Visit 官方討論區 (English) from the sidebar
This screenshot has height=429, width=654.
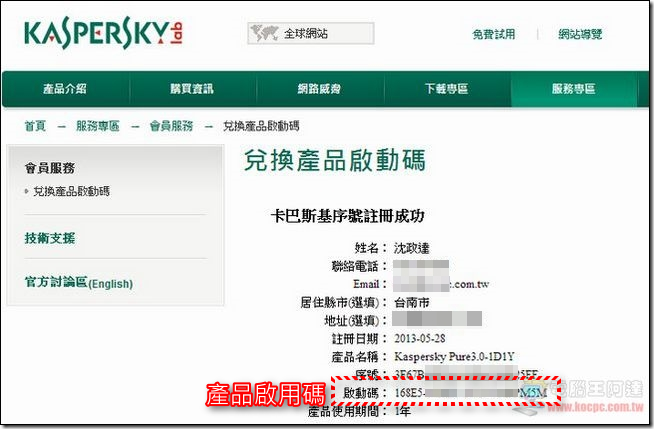(x=78, y=283)
